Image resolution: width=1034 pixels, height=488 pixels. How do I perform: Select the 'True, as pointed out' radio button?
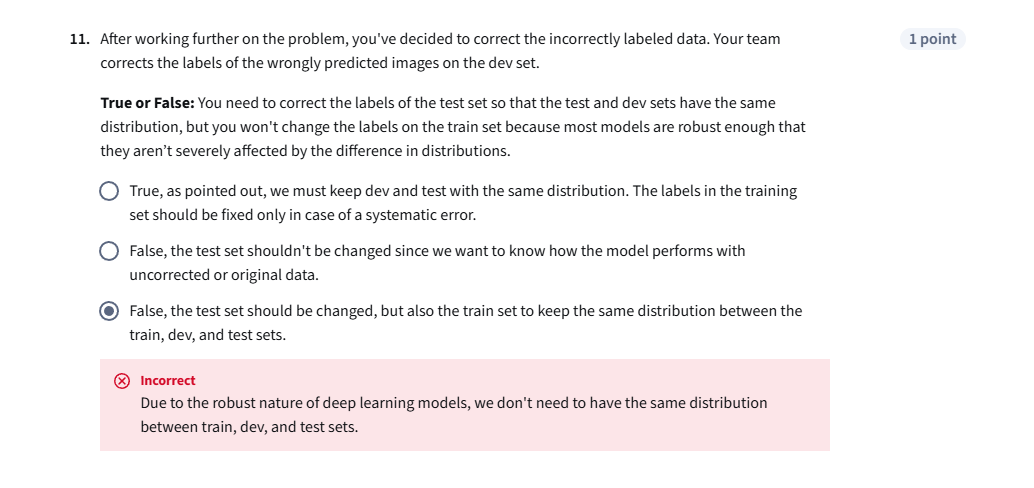pyautogui.click(x=109, y=191)
